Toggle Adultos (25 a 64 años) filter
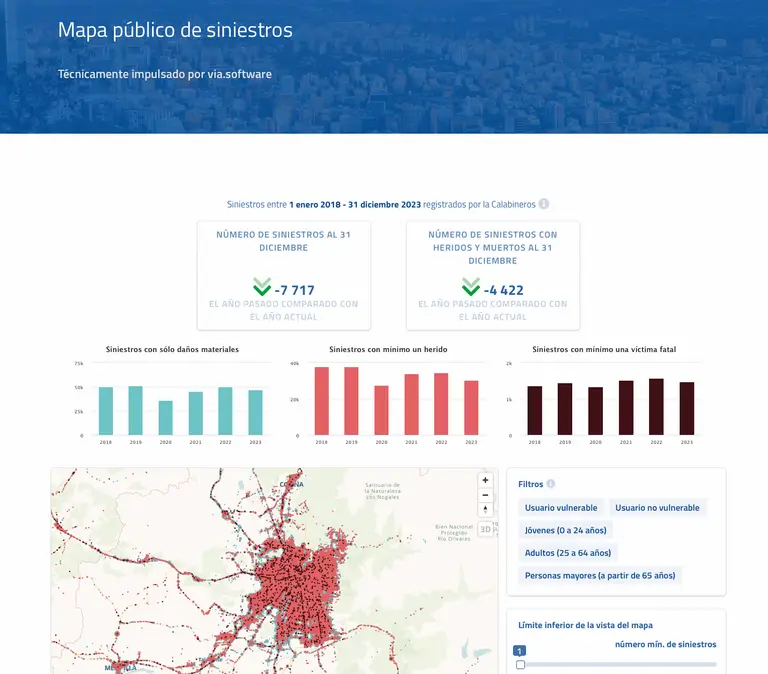Image resolution: width=768 pixels, height=674 pixels. click(x=568, y=553)
